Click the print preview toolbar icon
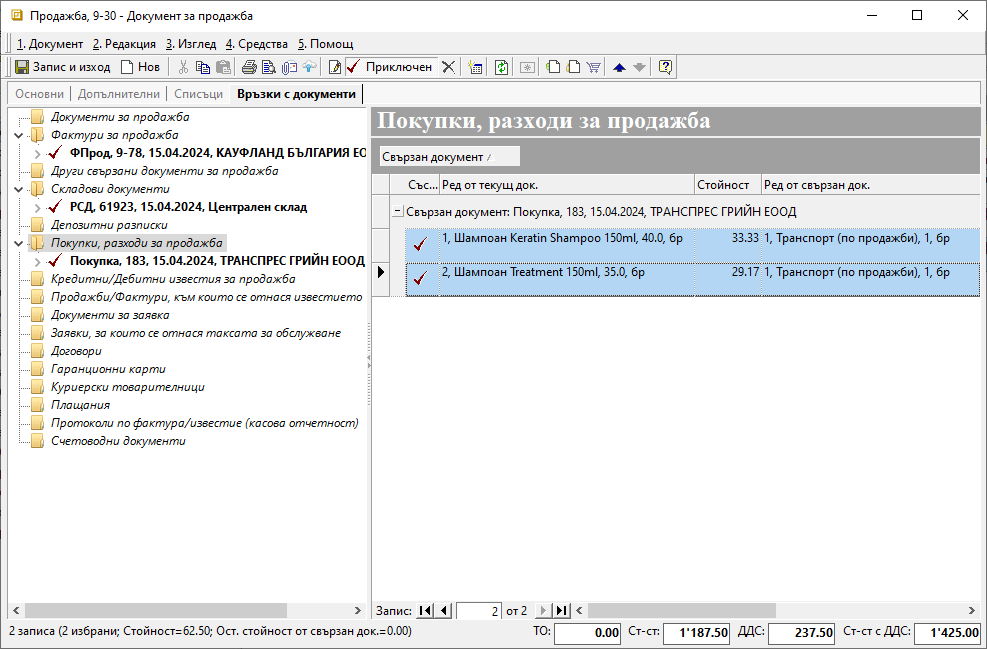Image resolution: width=987 pixels, height=649 pixels. [269, 67]
